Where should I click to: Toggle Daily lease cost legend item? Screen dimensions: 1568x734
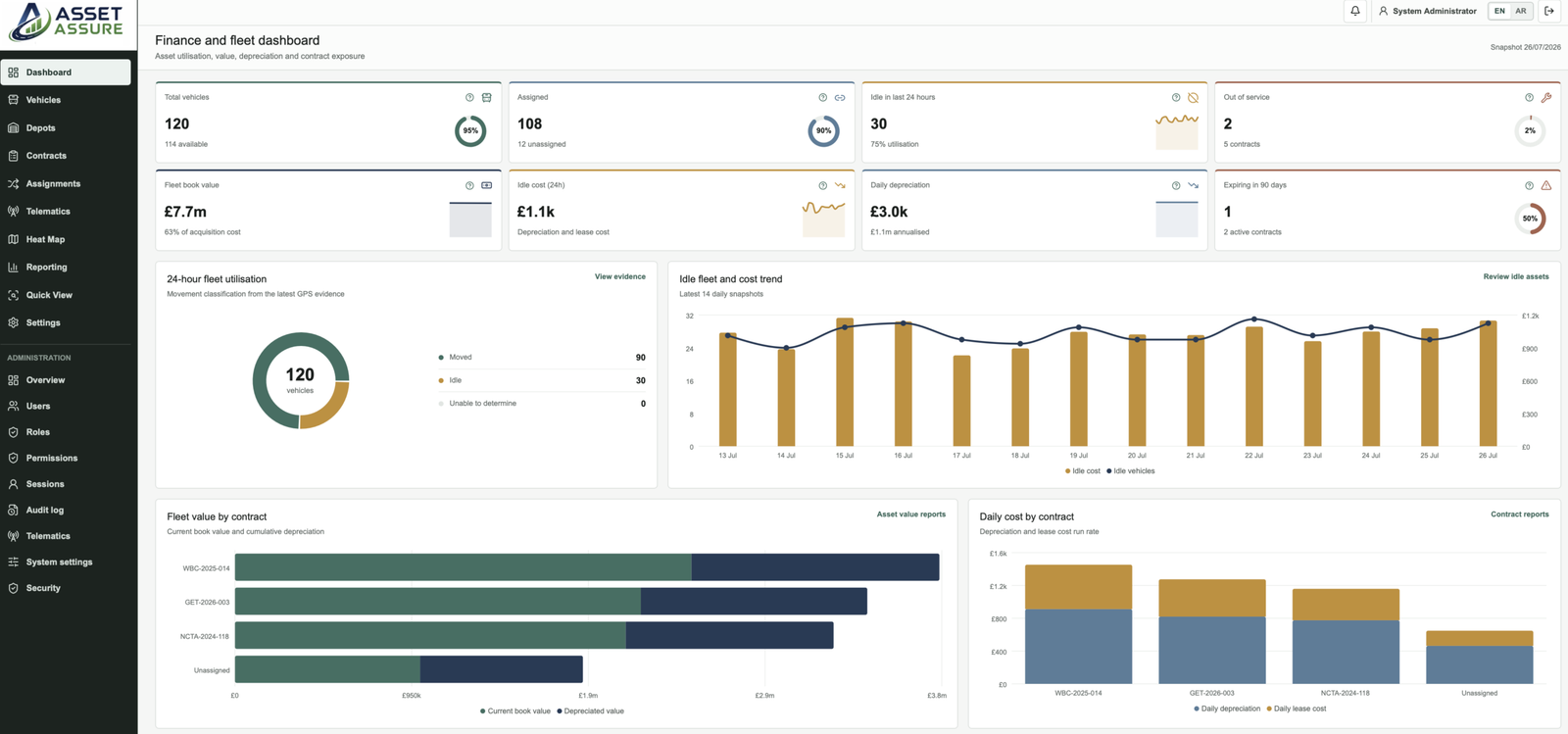[x=1297, y=709]
